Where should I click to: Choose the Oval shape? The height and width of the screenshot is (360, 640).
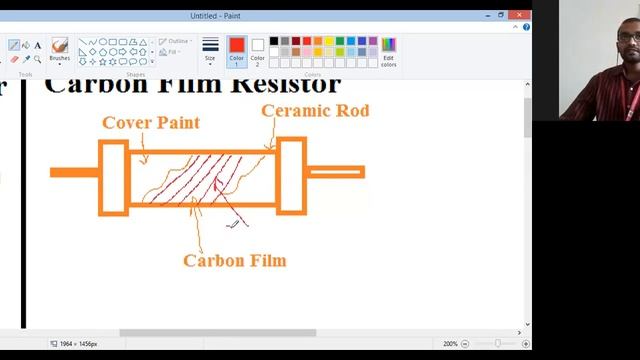coord(103,42)
